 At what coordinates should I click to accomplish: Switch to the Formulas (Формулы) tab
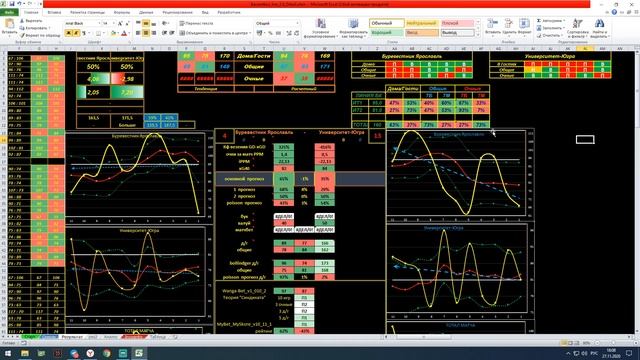point(122,13)
